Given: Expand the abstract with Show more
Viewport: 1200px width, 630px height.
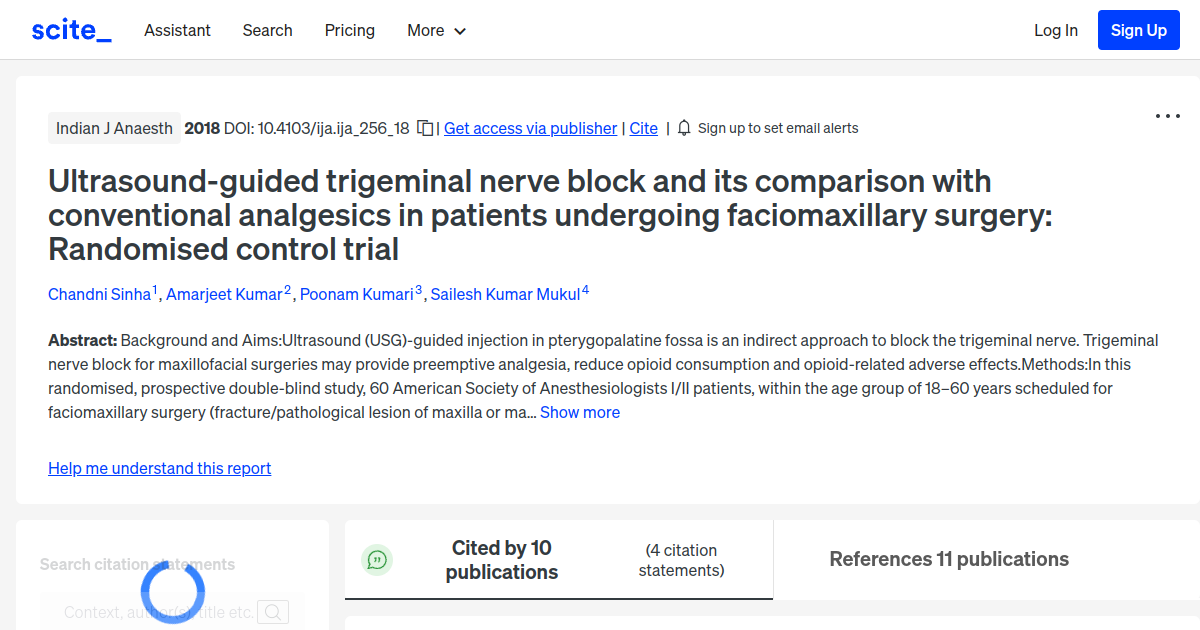Looking at the screenshot, I should [x=580, y=412].
